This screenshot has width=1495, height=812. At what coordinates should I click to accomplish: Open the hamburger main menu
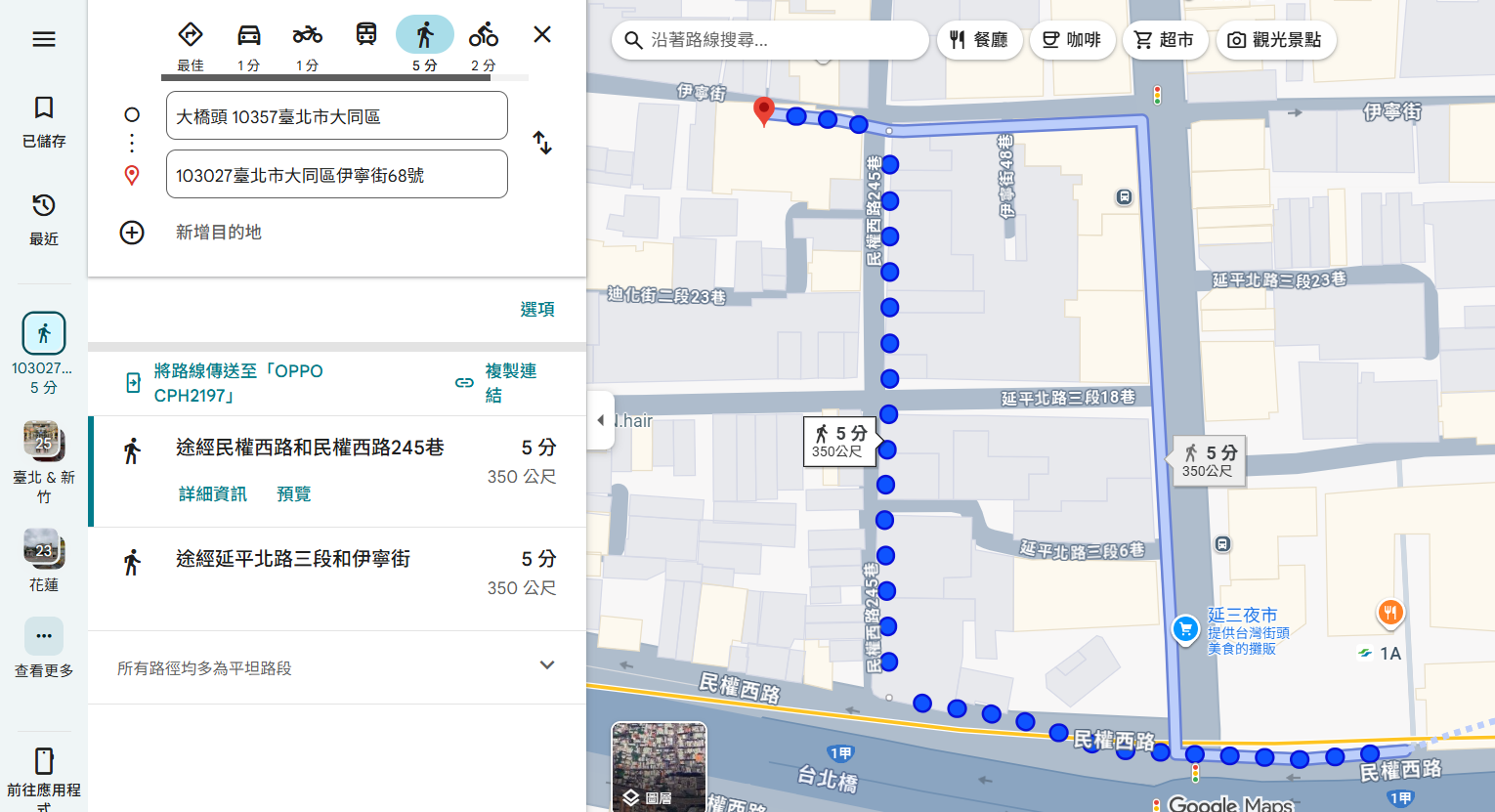[x=44, y=39]
